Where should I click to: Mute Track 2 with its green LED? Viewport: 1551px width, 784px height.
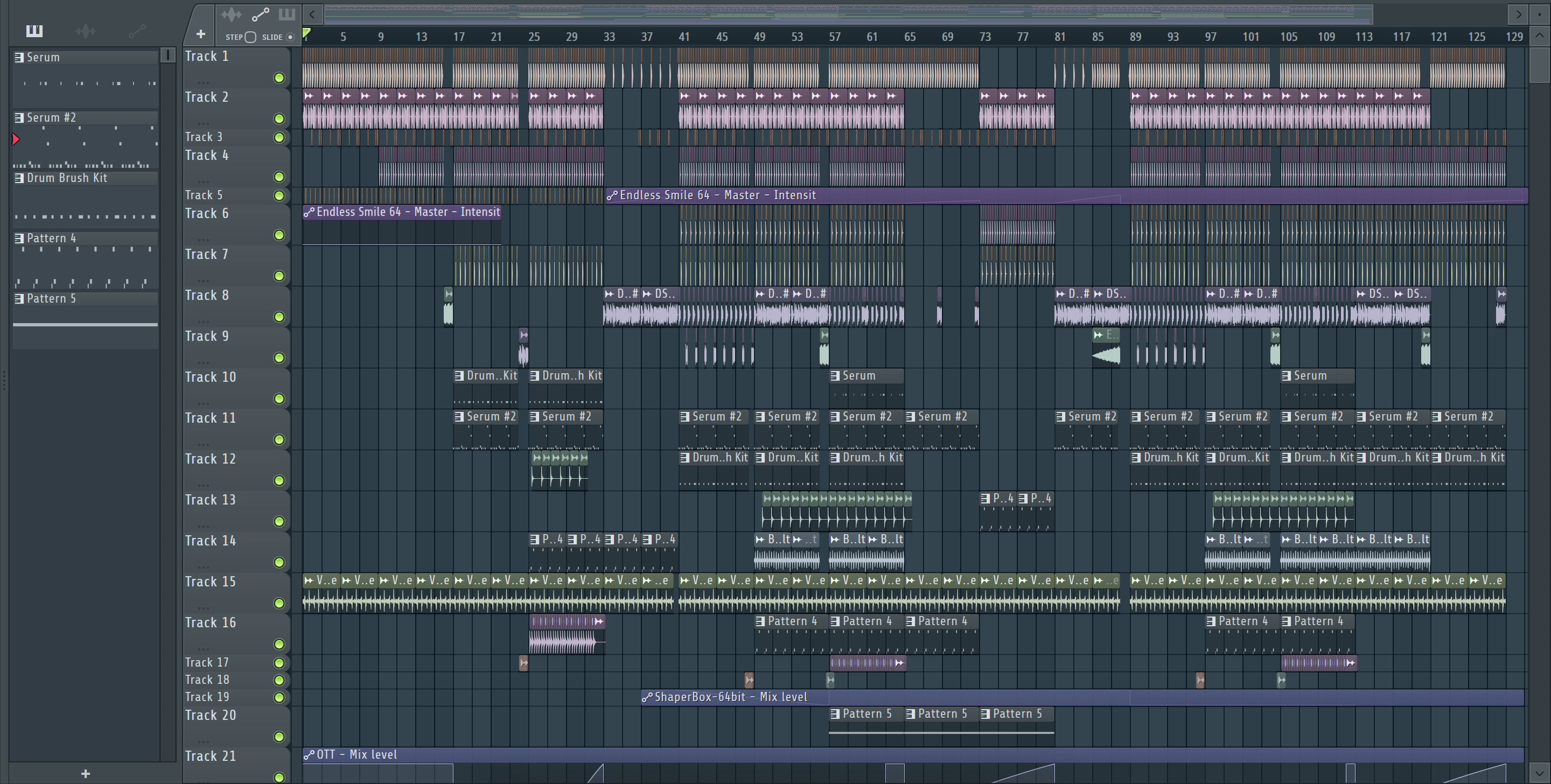pos(279,118)
